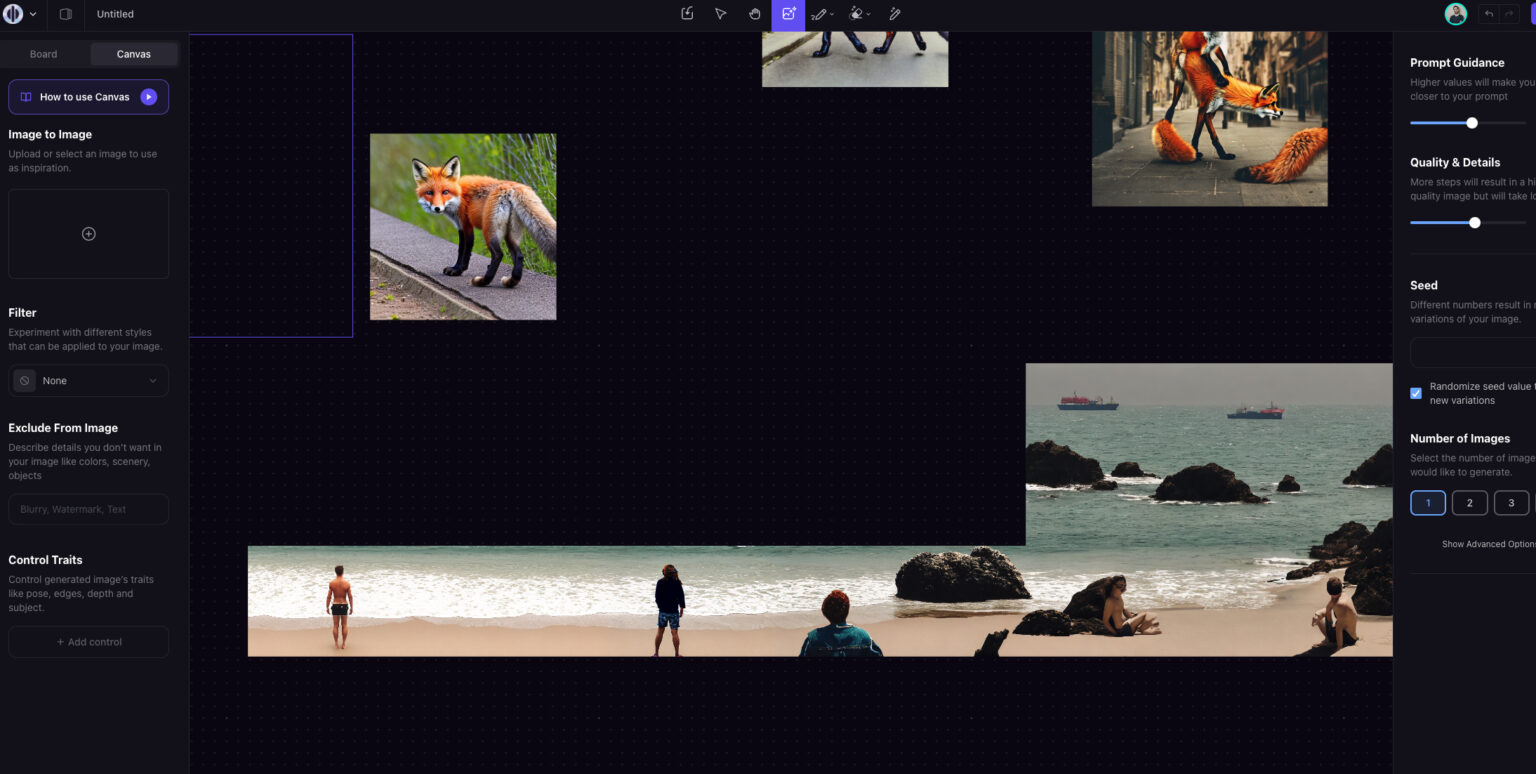Select 3 as the Number of Images
The height and width of the screenshot is (774, 1536).
point(1511,503)
